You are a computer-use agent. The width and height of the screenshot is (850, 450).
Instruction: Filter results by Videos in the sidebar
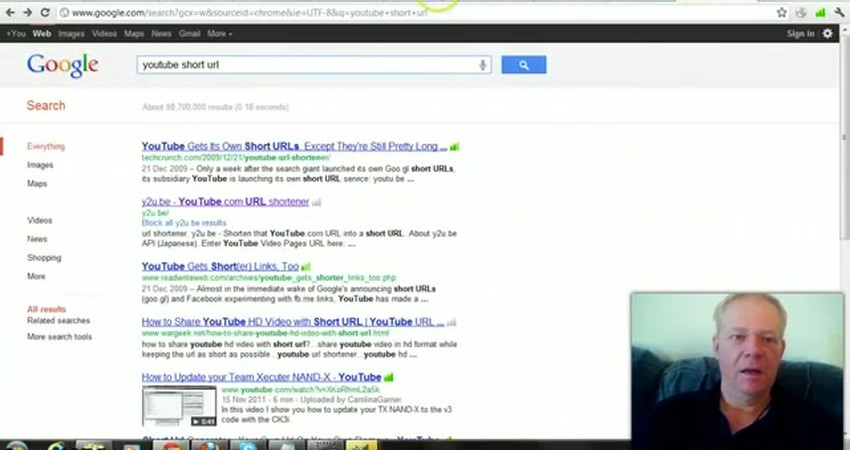[x=39, y=220]
